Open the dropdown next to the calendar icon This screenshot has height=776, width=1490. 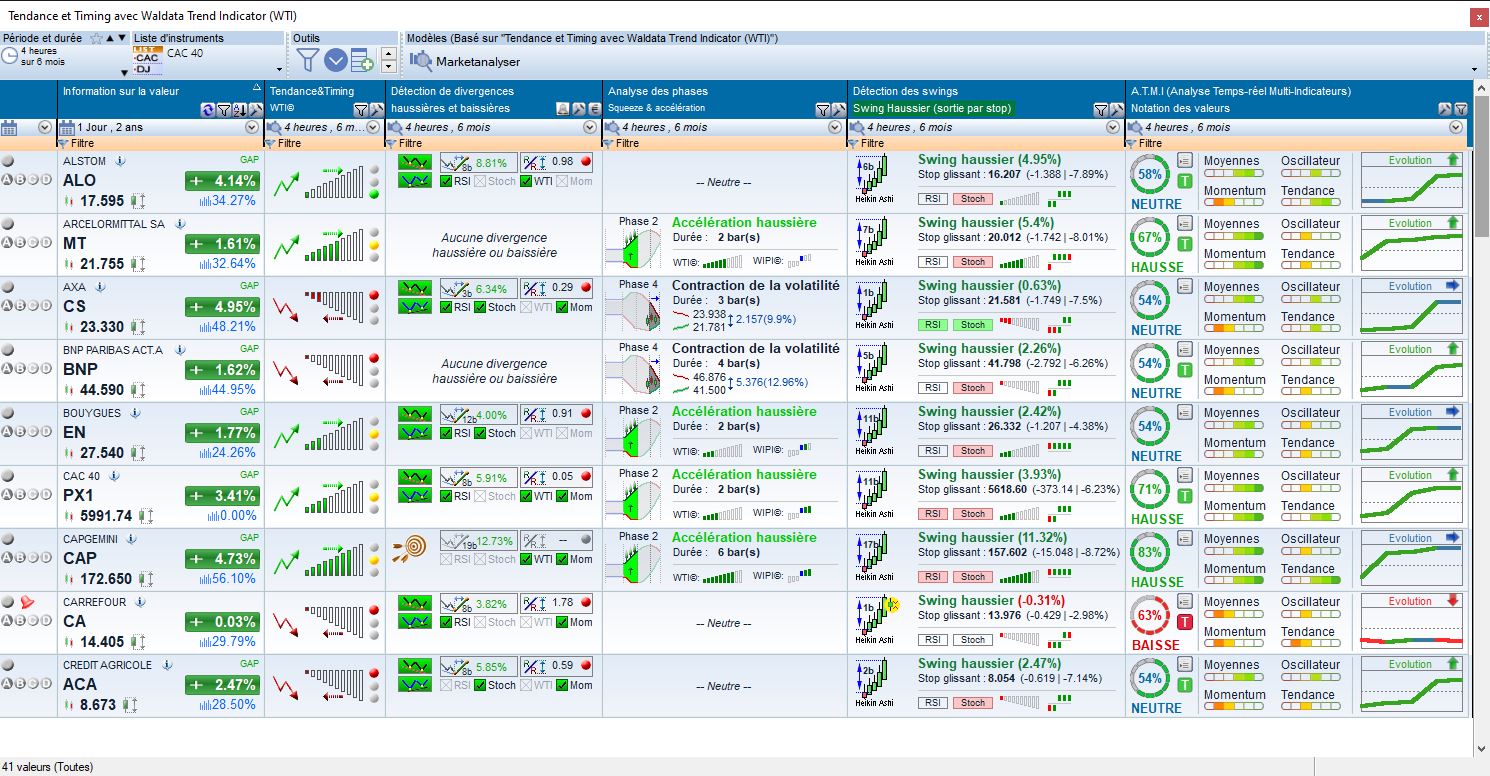45,127
